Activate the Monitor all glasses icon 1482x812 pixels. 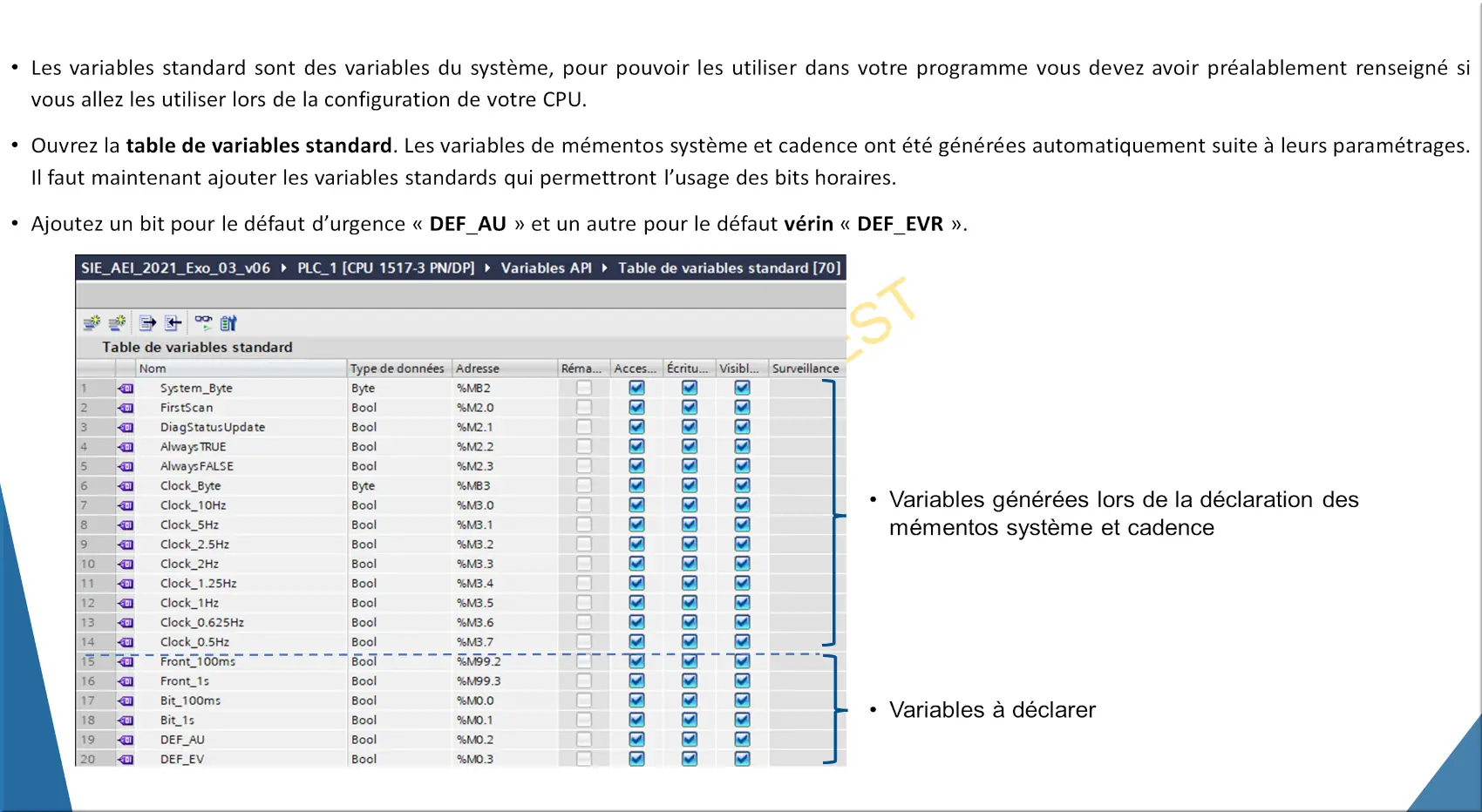[x=203, y=323]
